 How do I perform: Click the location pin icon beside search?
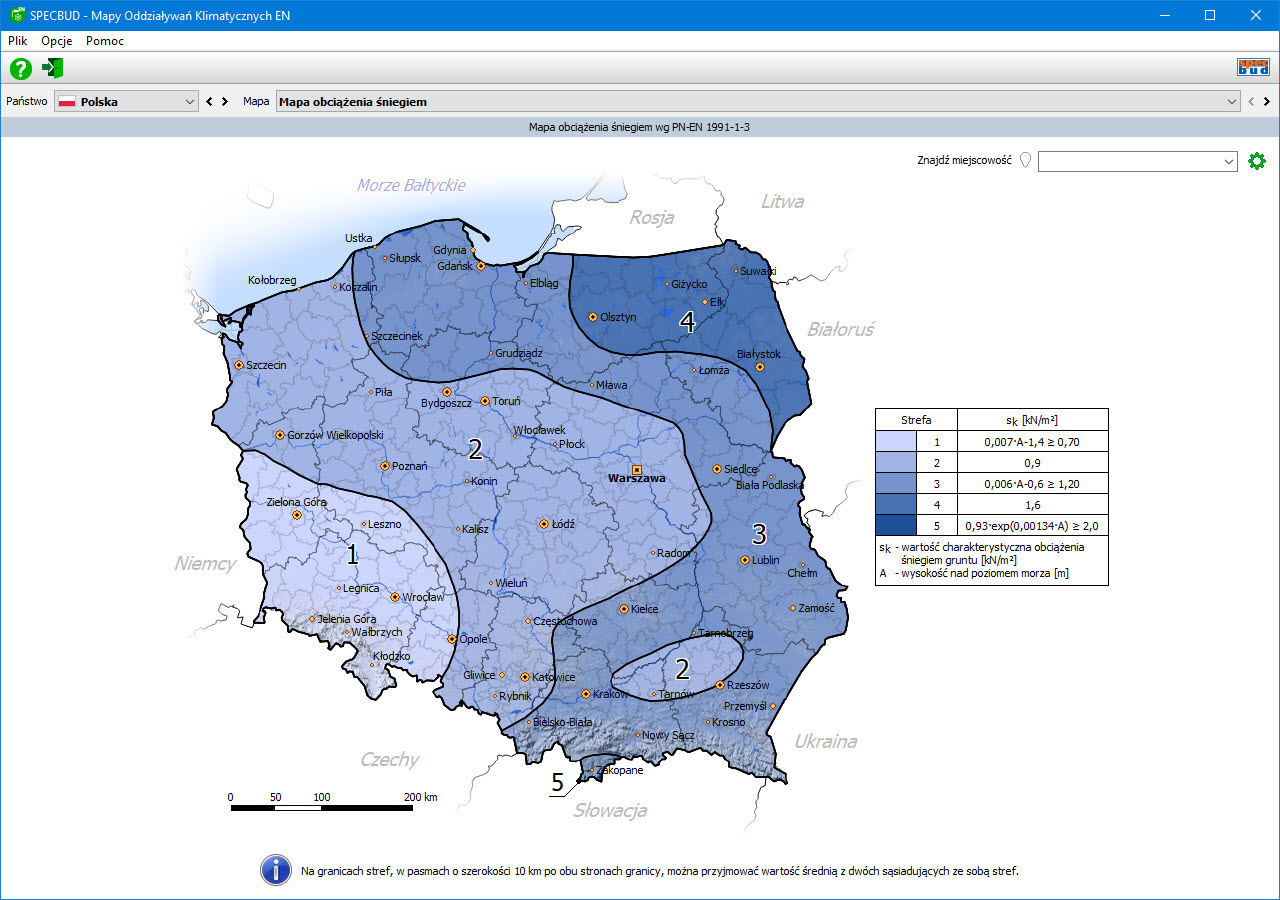[x=1025, y=161]
